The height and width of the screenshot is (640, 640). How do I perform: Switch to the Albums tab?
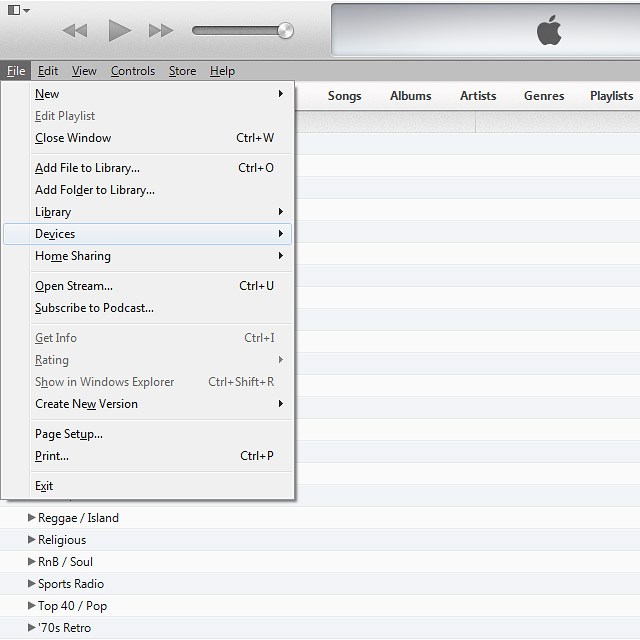click(x=410, y=96)
